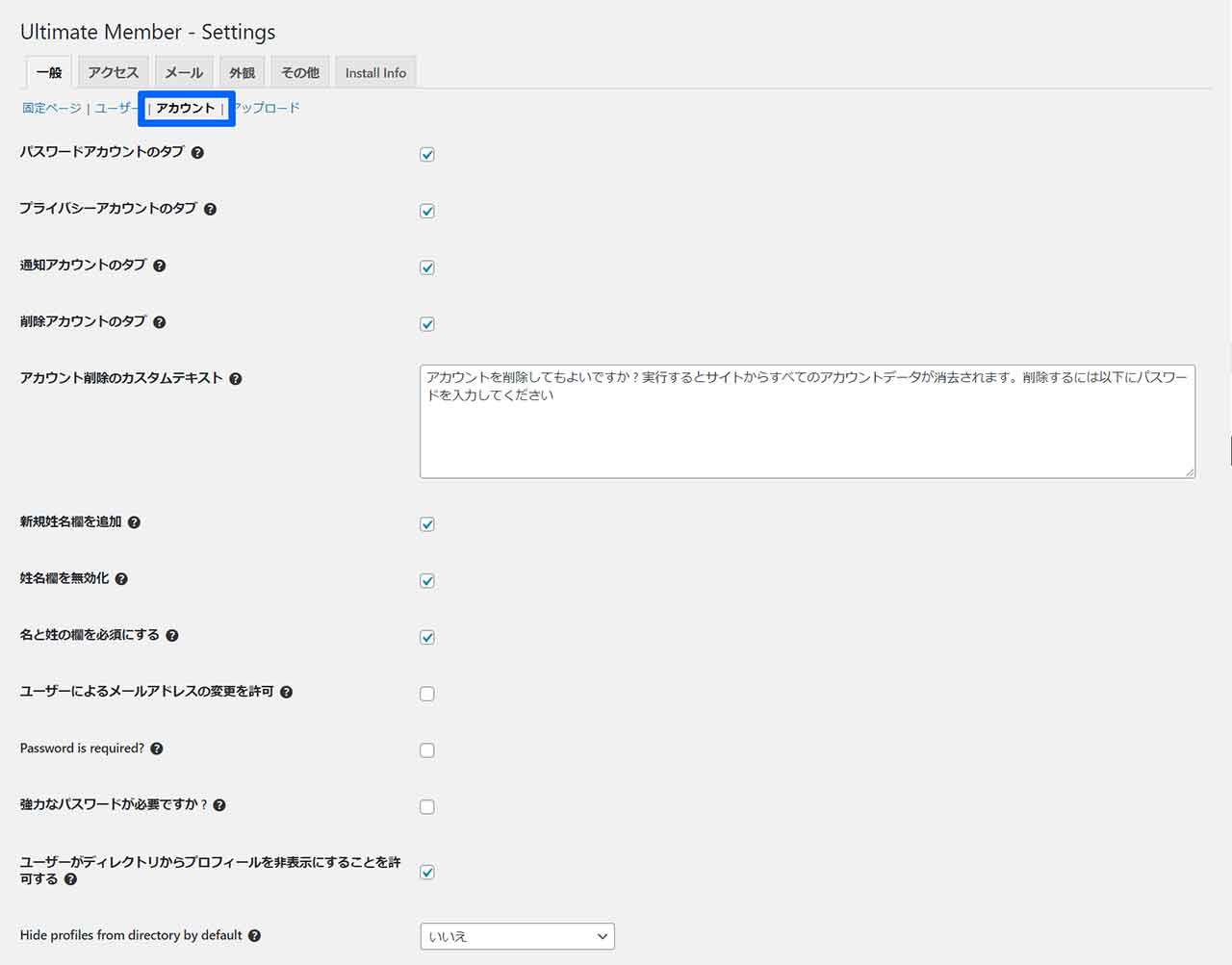
Task: Select アカウント sub-section link
Action: (186, 108)
